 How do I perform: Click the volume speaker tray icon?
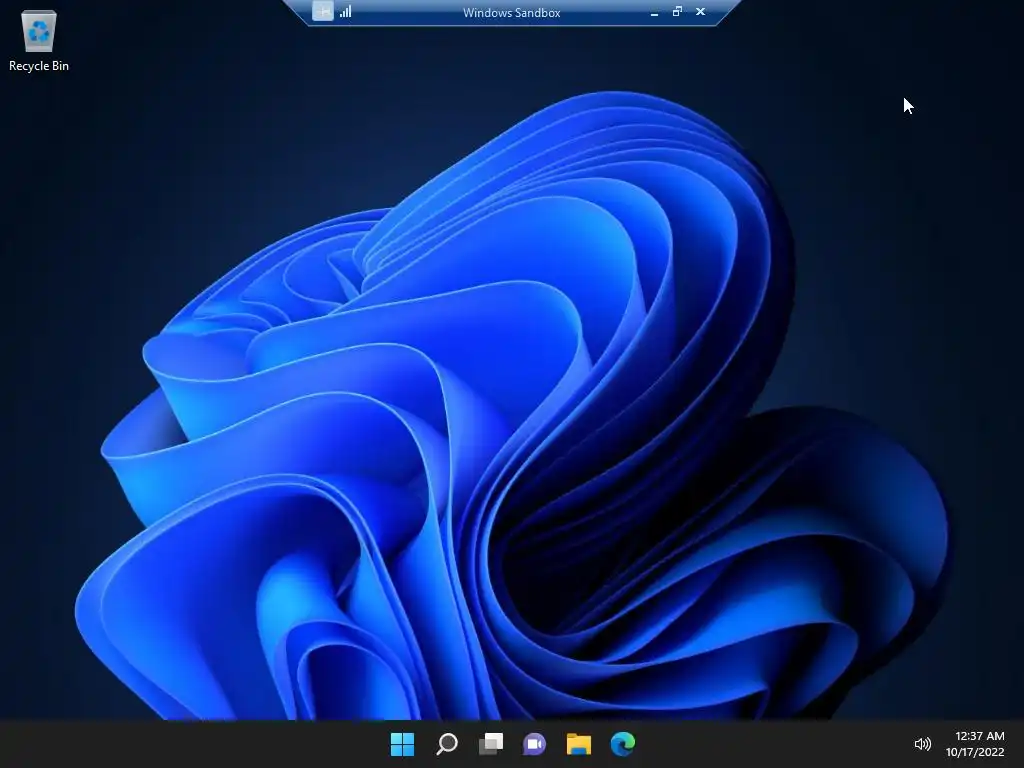(922, 744)
